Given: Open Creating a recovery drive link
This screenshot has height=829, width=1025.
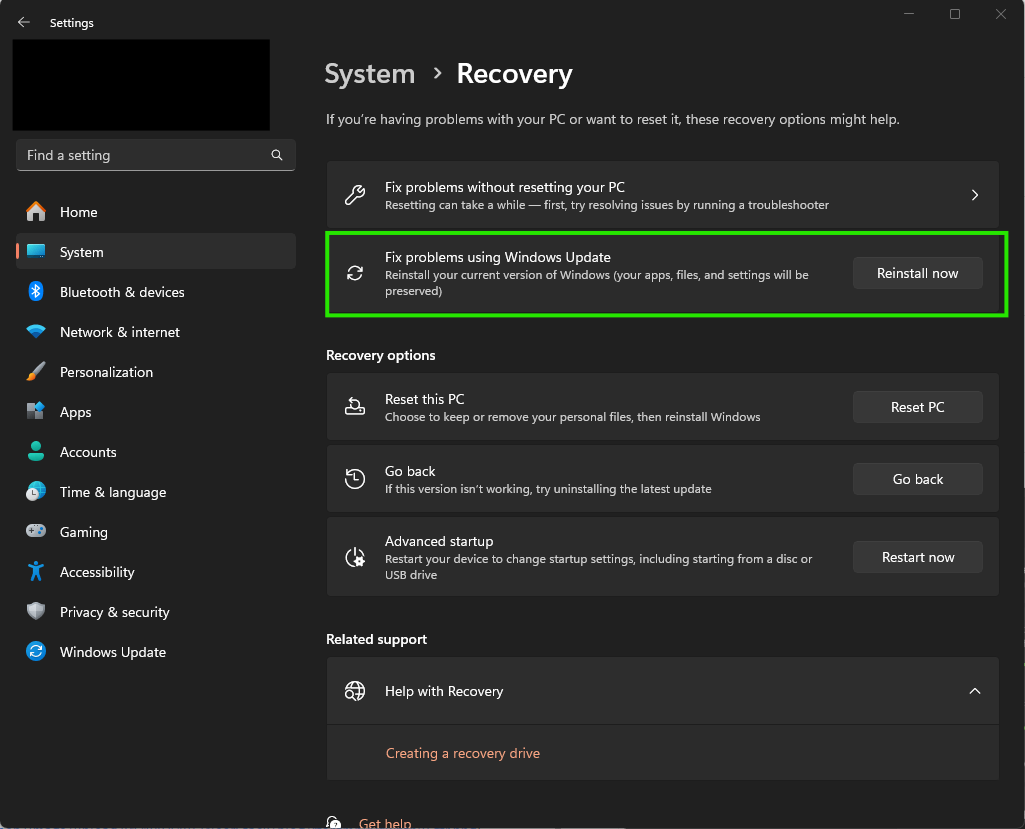Looking at the screenshot, I should [x=463, y=753].
